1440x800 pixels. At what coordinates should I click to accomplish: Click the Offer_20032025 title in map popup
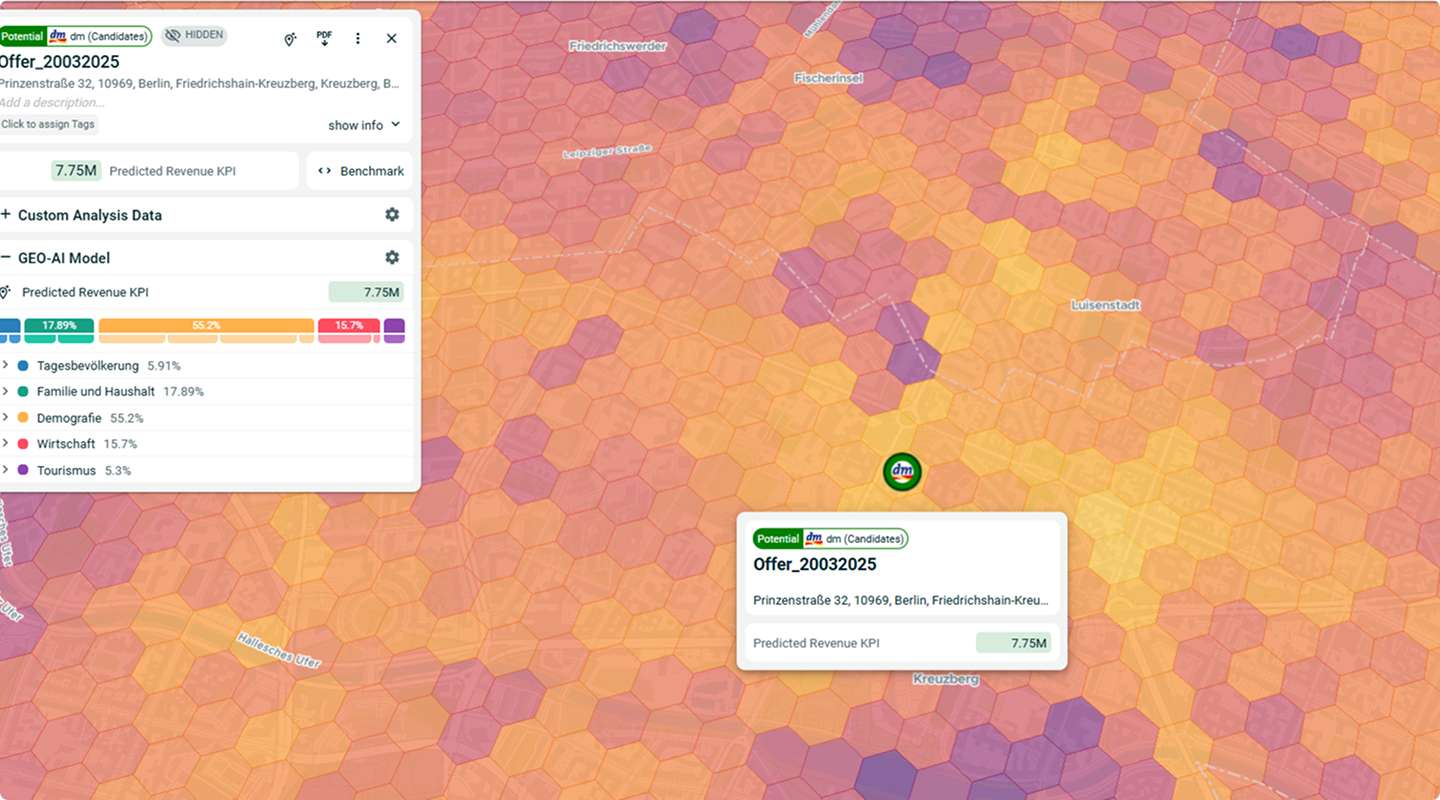815,565
